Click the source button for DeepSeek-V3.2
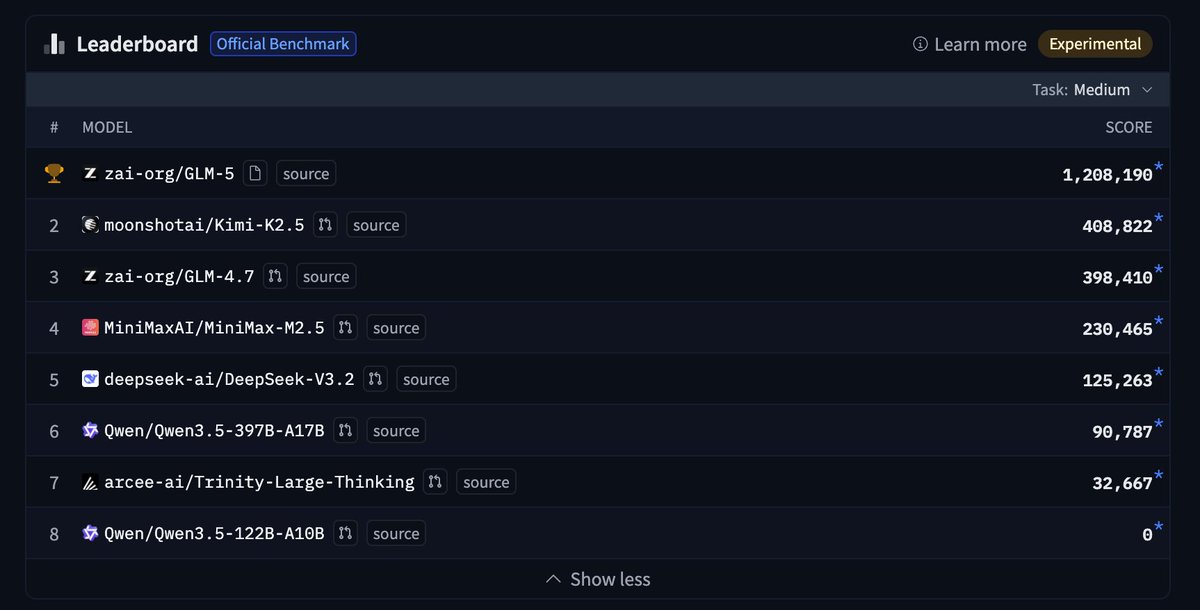Image resolution: width=1200 pixels, height=610 pixels. pos(426,380)
